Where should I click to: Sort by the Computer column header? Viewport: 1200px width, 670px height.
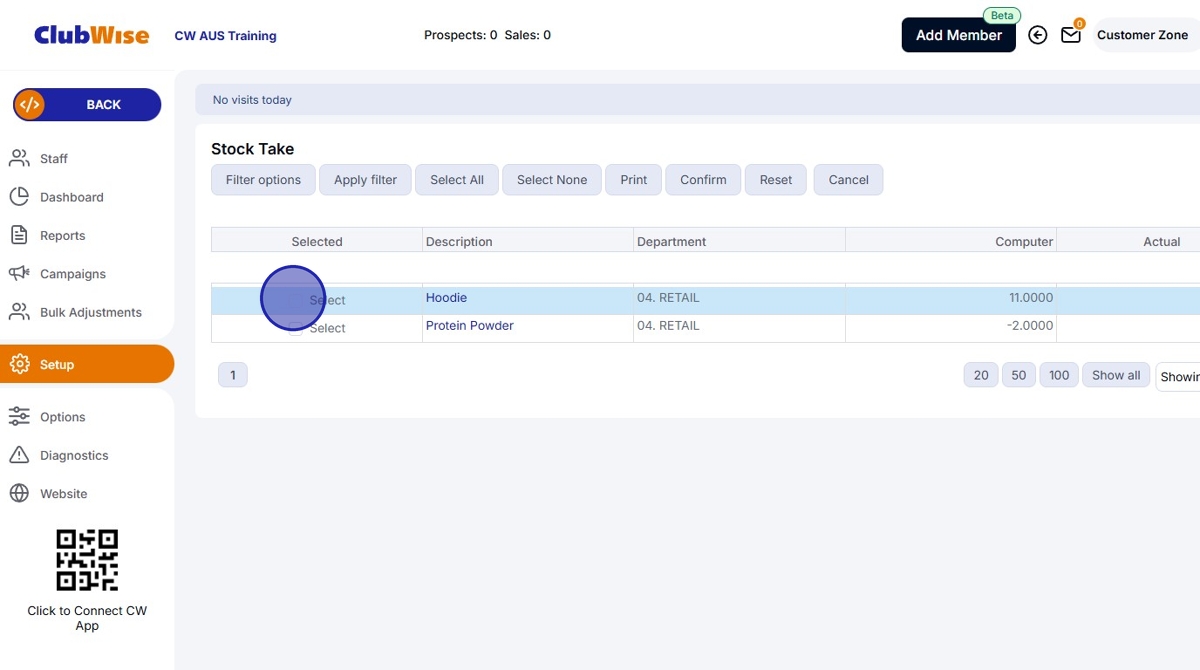1024,242
